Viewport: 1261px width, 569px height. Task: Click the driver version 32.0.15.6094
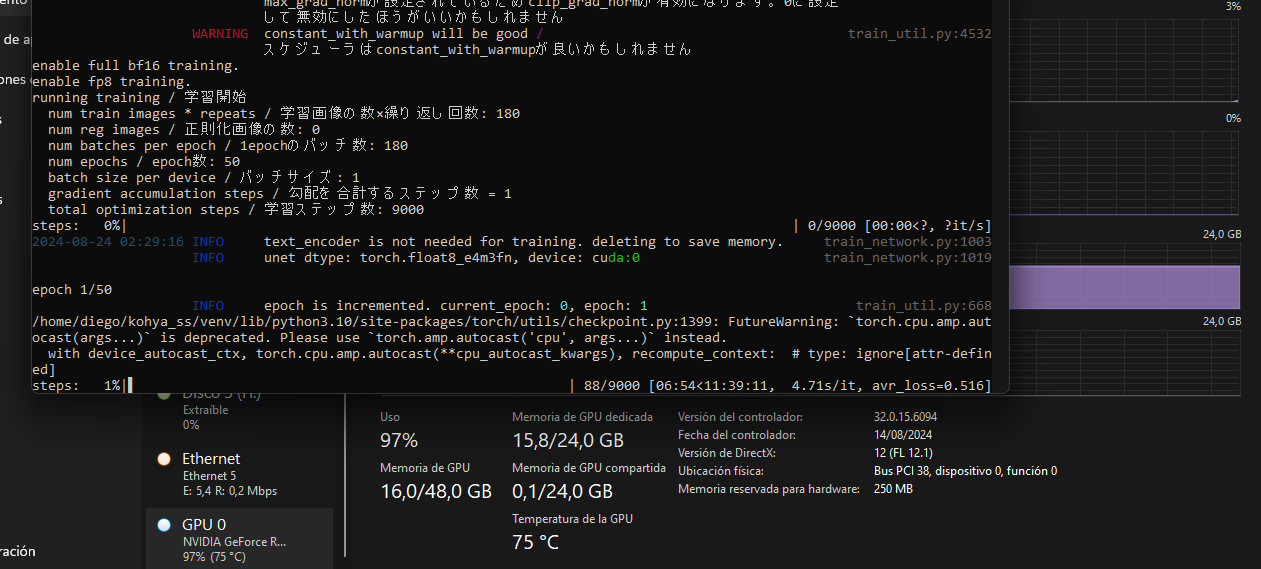(905, 417)
